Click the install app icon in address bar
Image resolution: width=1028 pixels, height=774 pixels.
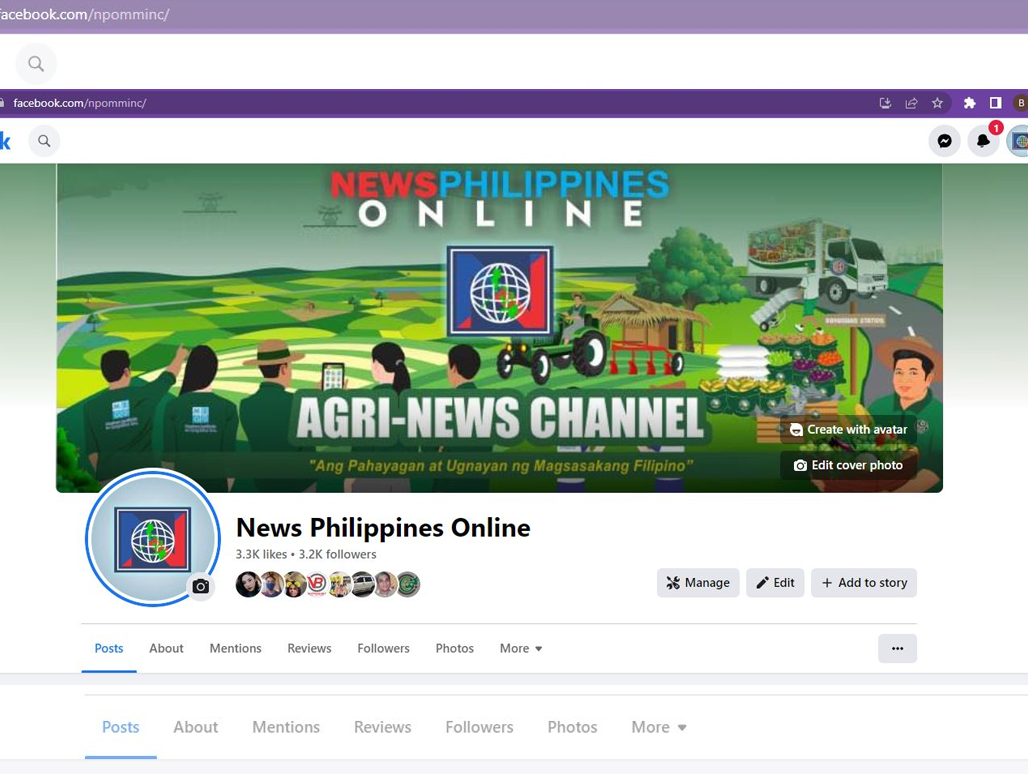(x=885, y=103)
